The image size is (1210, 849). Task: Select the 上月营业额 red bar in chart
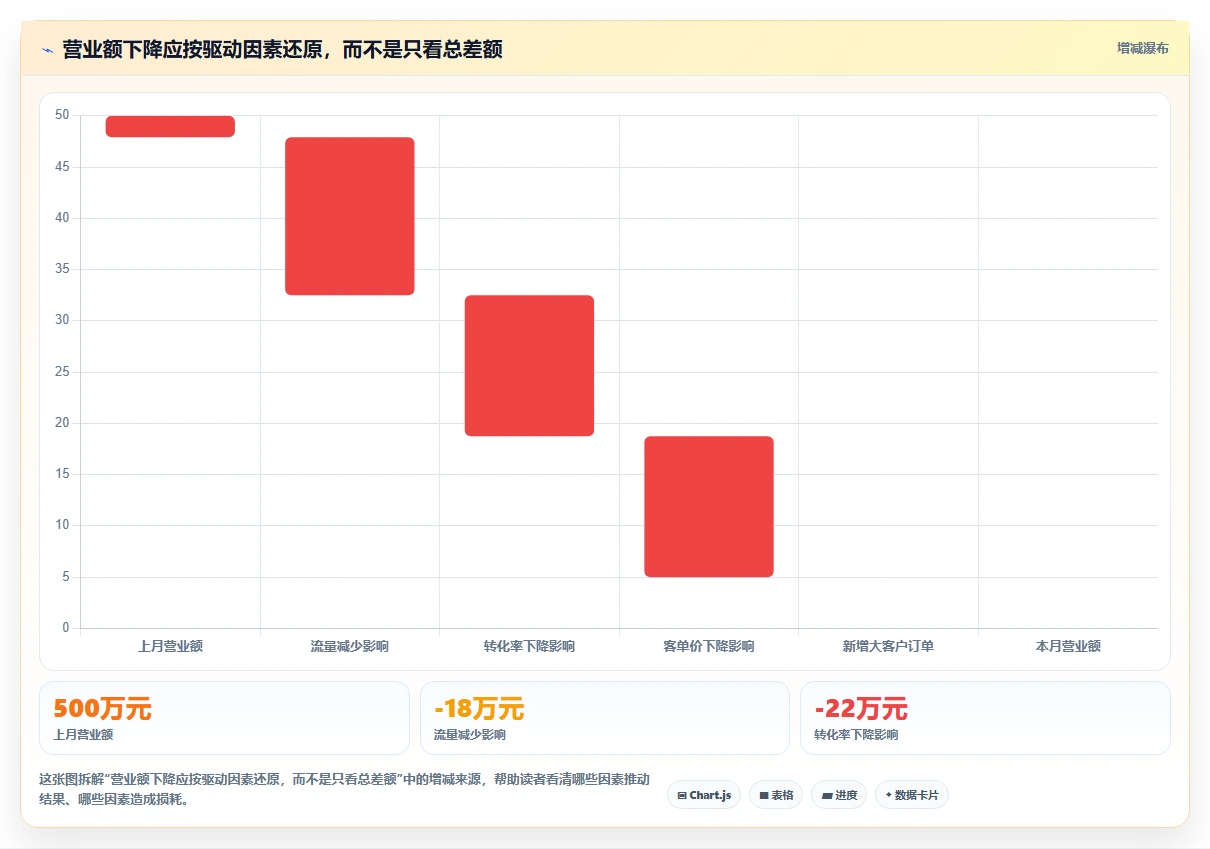(170, 126)
